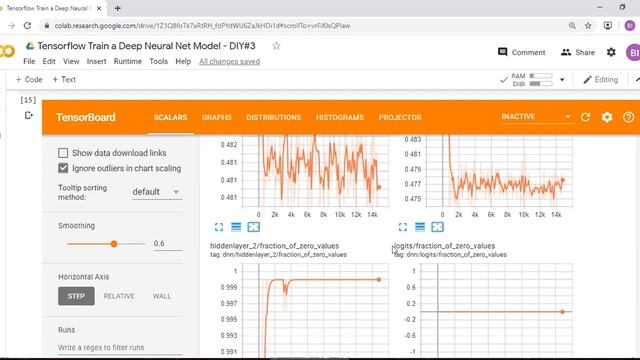Click the Colab notebook title text
Viewport: 640px width, 360px height.
146,46
